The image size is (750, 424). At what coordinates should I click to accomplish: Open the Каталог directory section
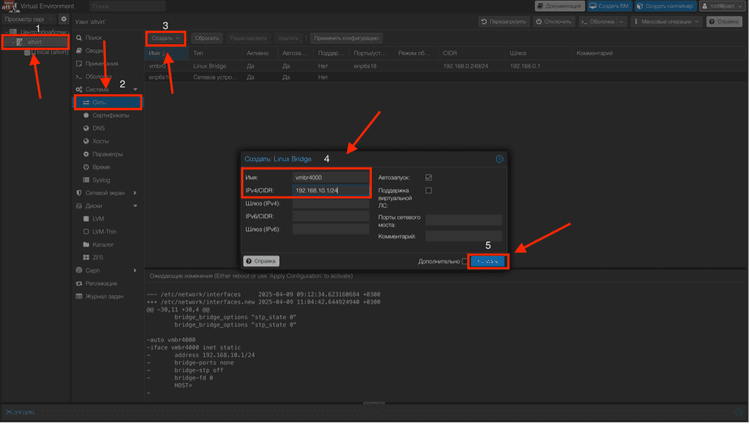pos(103,245)
